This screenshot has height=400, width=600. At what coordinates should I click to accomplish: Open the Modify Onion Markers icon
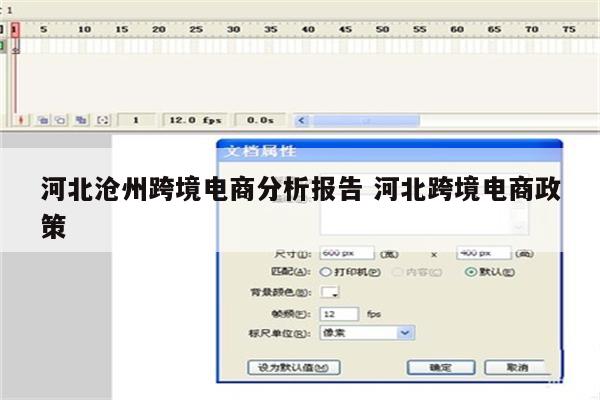pyautogui.click(x=103, y=120)
